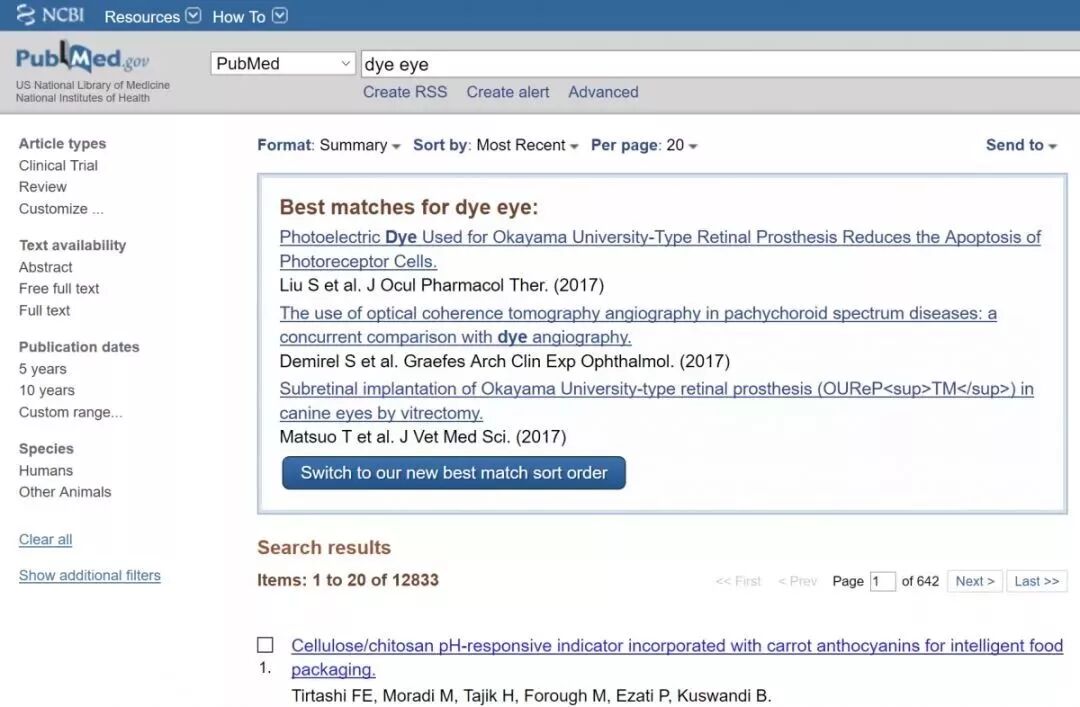Click the NCBI logo icon
The image size is (1080, 707).
click(50, 15)
